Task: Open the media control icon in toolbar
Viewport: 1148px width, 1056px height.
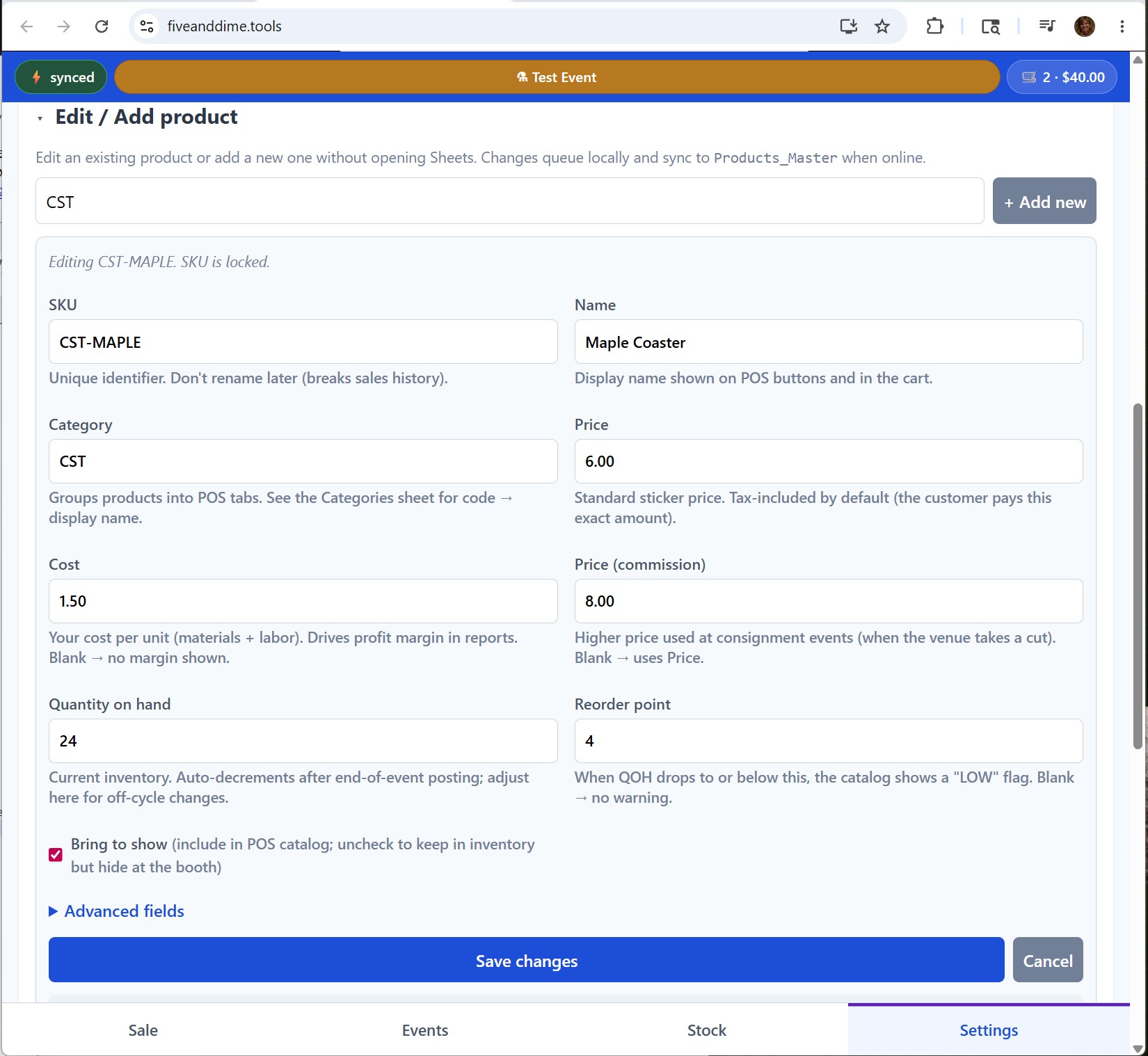Action: tap(1046, 26)
